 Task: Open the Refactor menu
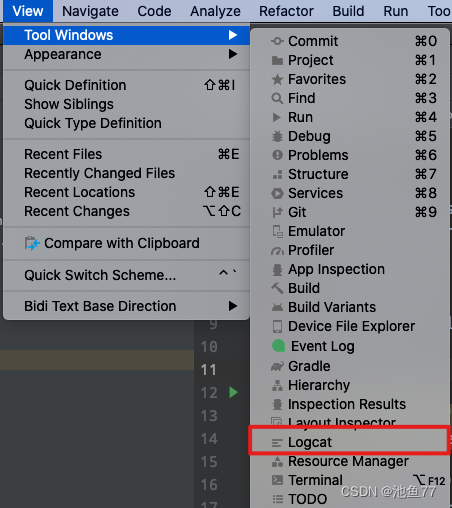(286, 11)
